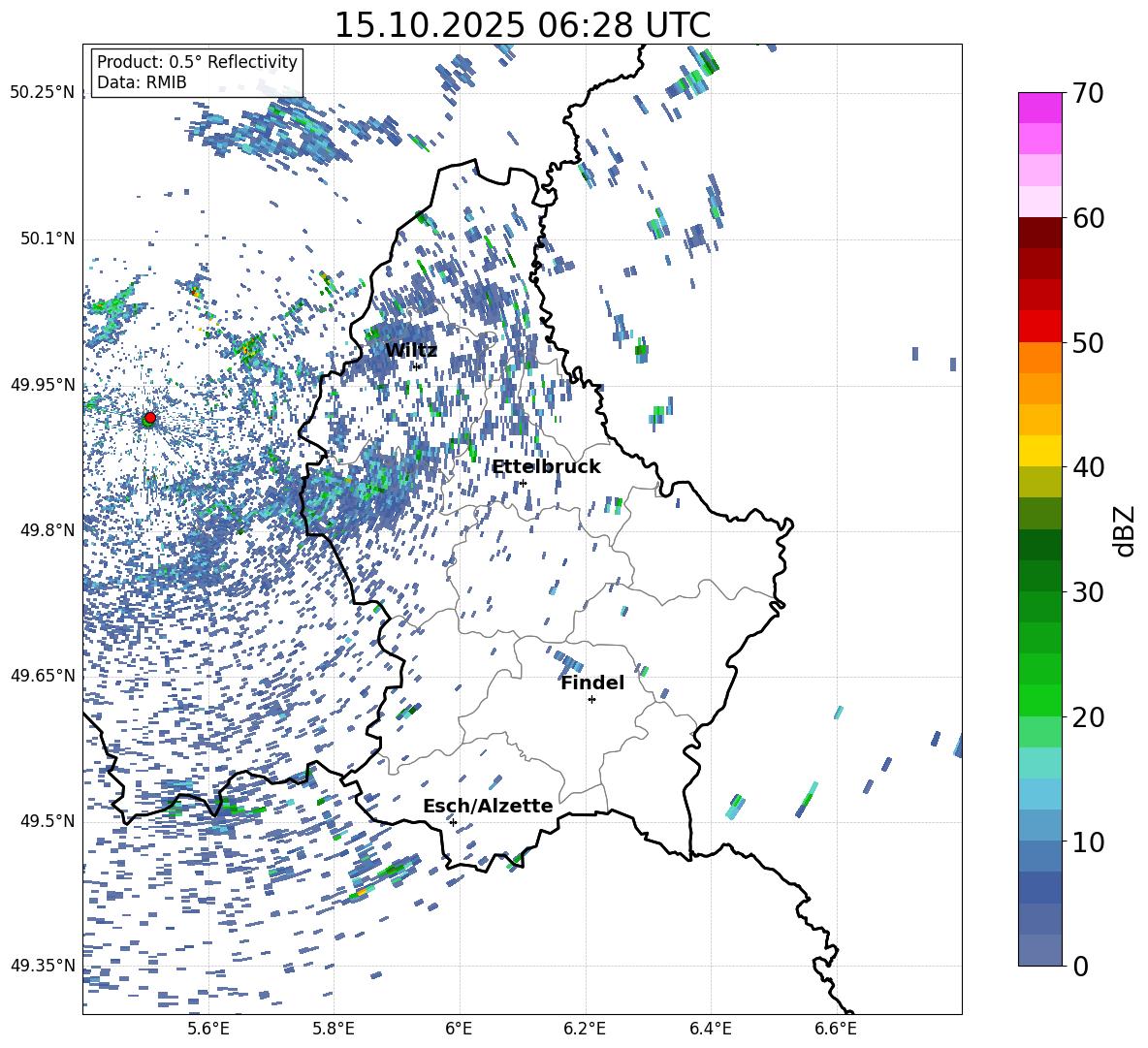Click the Data: RMIB text
Image resolution: width=1148 pixels, height=1048 pixels.
142,82
